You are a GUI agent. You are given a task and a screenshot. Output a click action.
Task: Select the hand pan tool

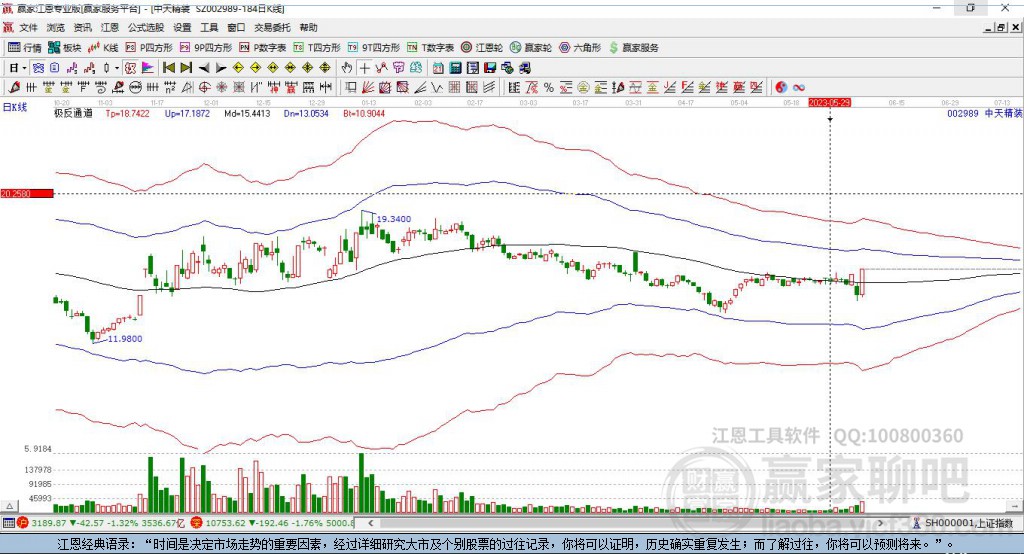(x=347, y=68)
